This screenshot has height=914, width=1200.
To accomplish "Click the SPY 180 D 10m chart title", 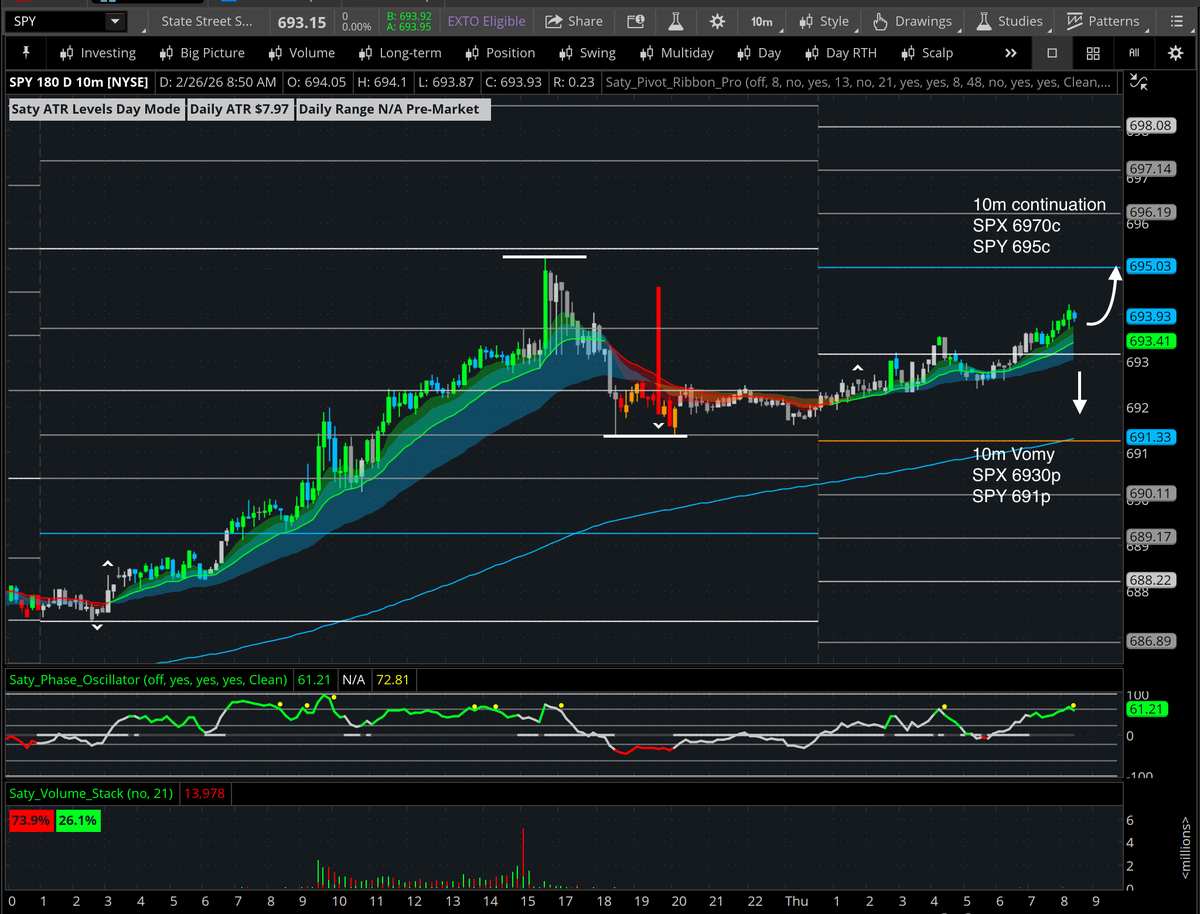I will point(79,83).
